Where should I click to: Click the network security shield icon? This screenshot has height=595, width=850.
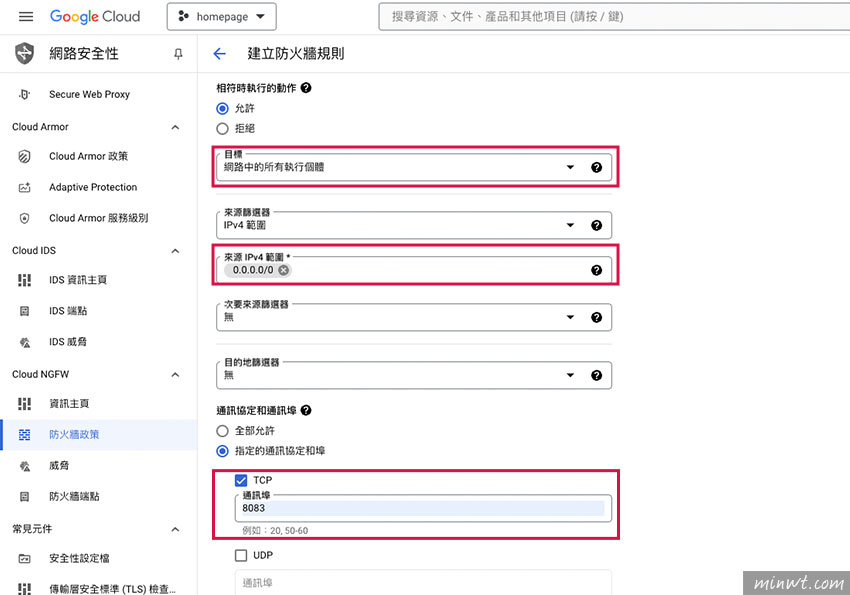[24, 54]
